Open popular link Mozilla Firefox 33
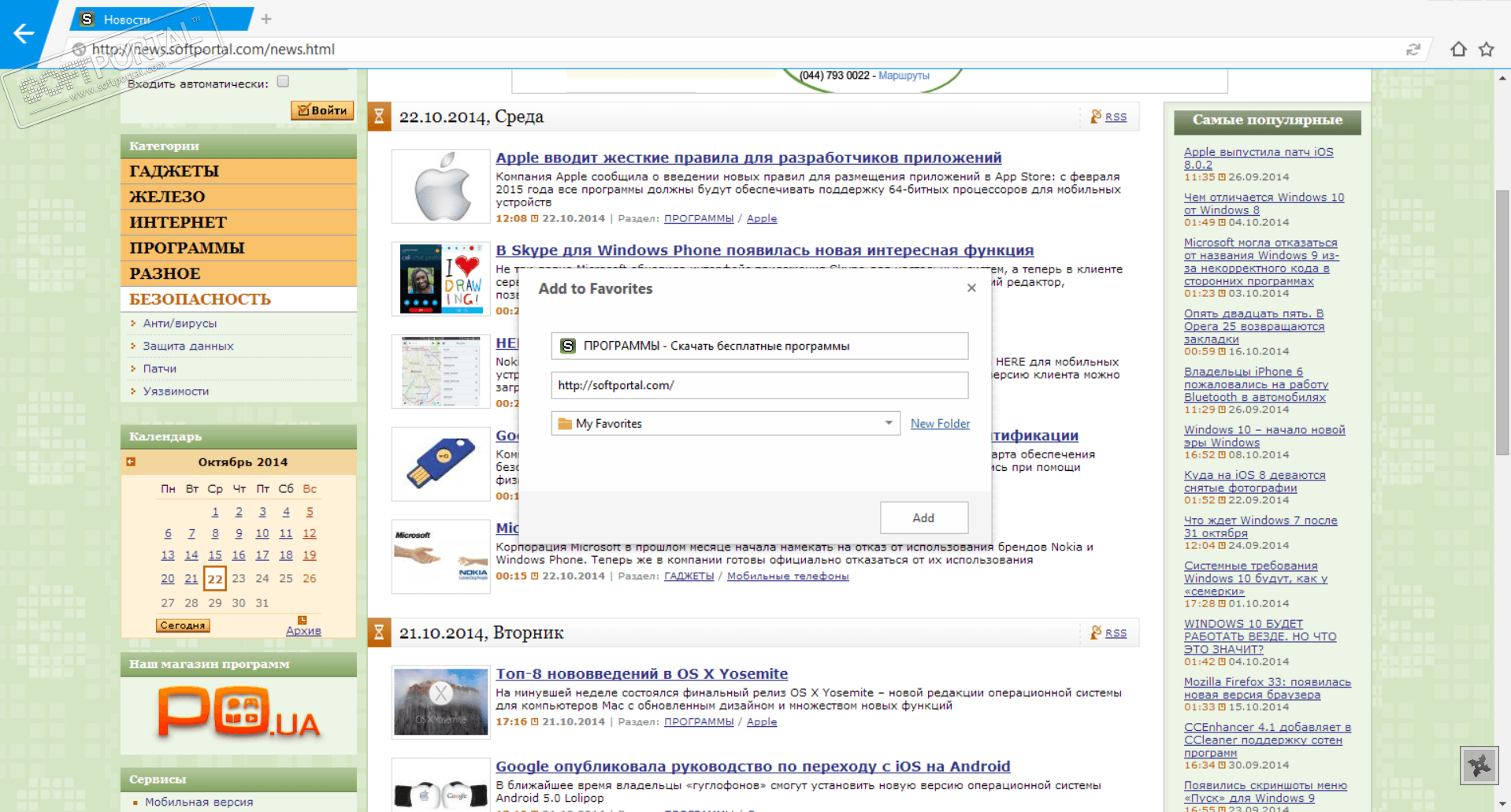The height and width of the screenshot is (812, 1511). 1268,688
